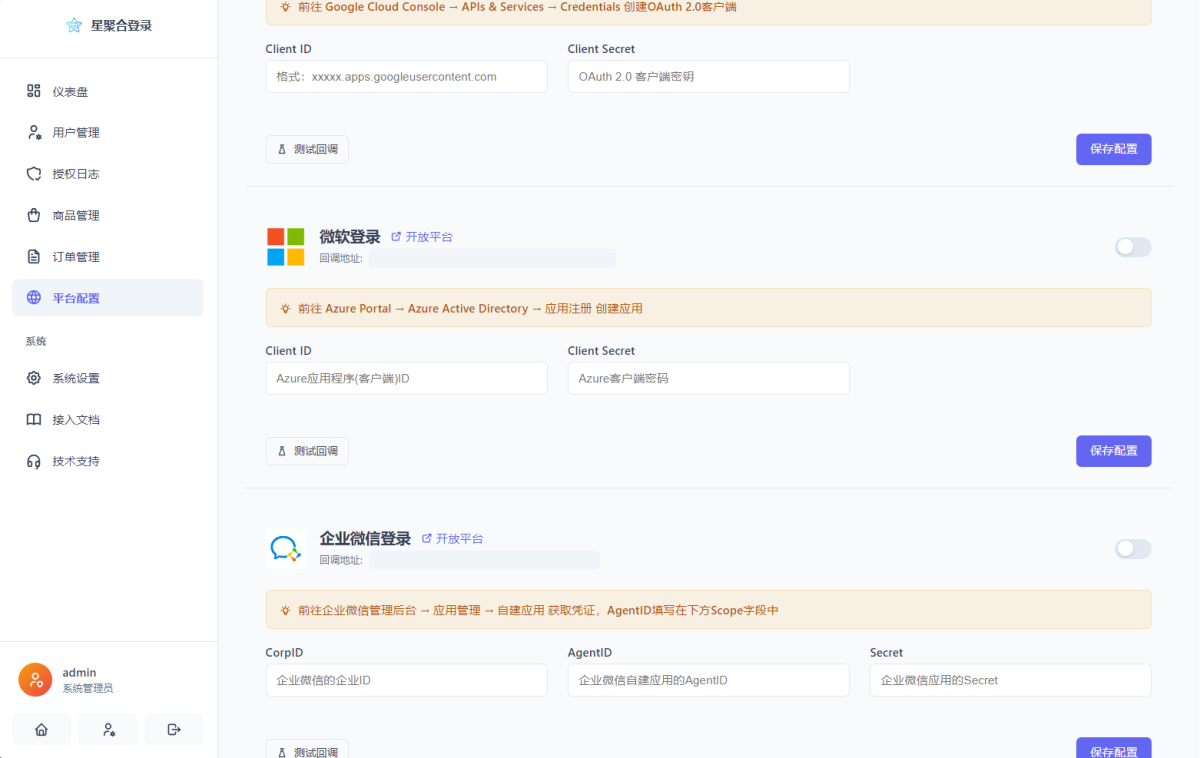
Task: Click the 订单管理 document icon
Action: [x=34, y=257]
